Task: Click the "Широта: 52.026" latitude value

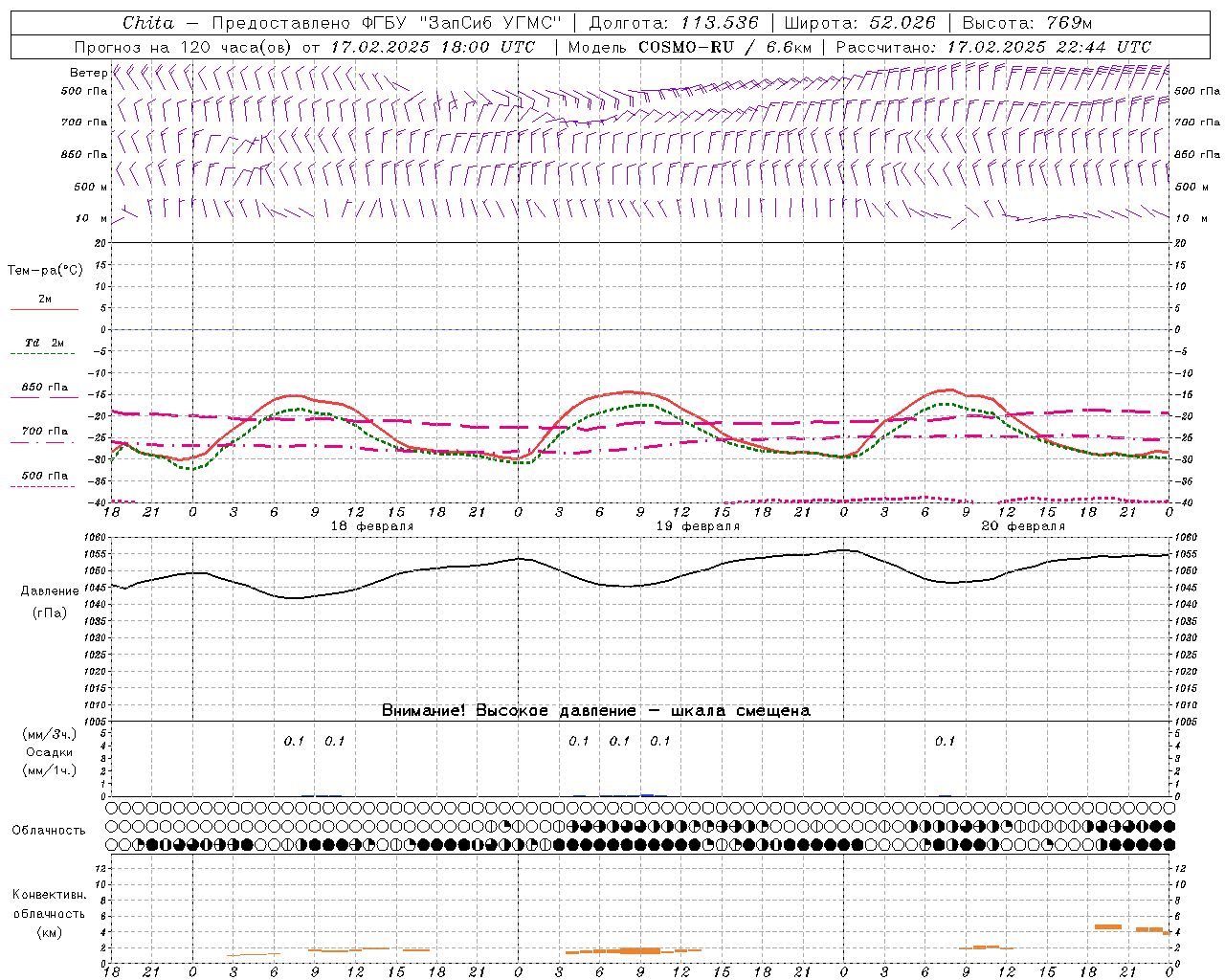Action: coord(859,23)
